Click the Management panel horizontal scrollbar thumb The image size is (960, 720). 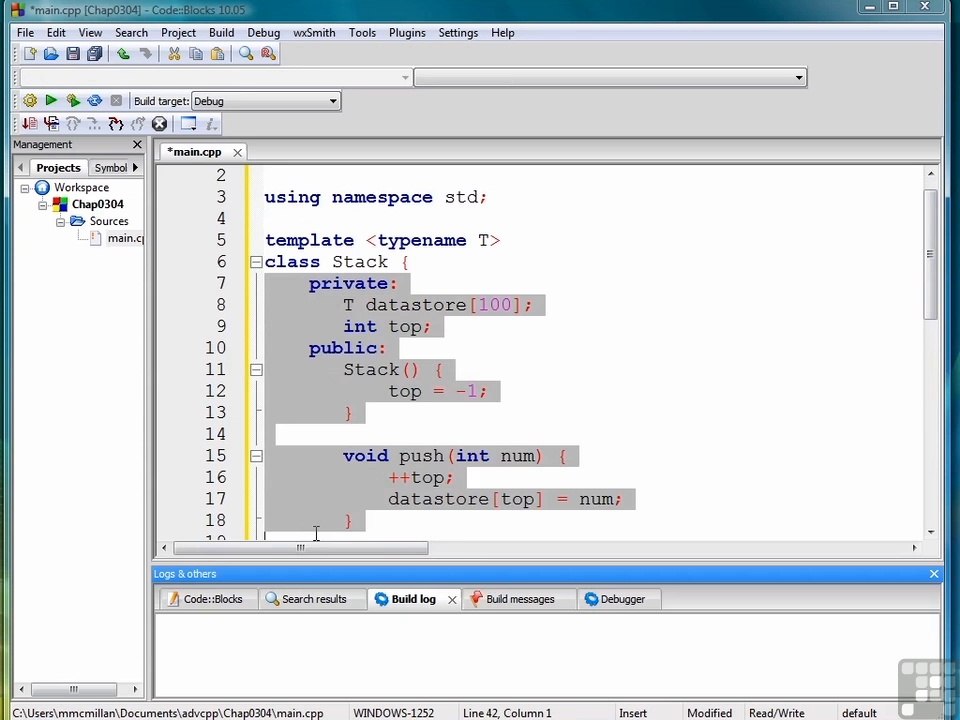pos(73,689)
